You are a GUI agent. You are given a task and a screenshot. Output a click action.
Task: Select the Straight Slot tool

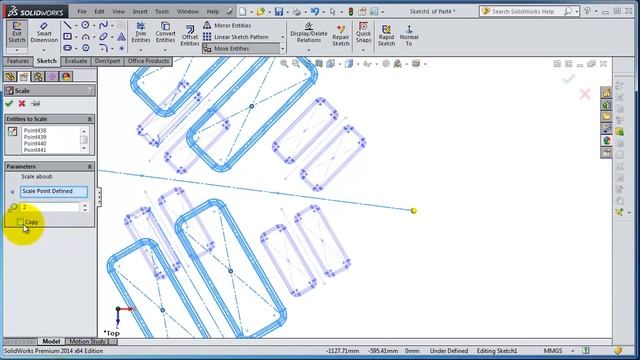click(67, 48)
